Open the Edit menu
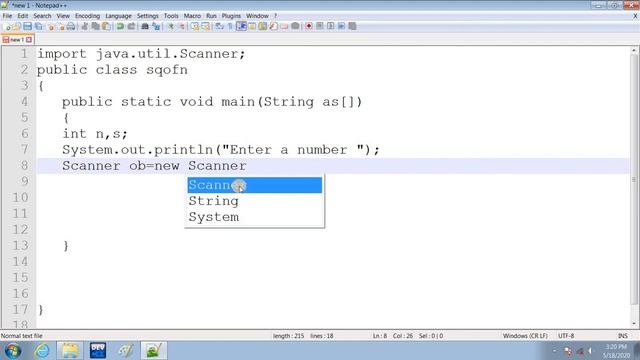The height and width of the screenshot is (360, 640). click(x=23, y=16)
